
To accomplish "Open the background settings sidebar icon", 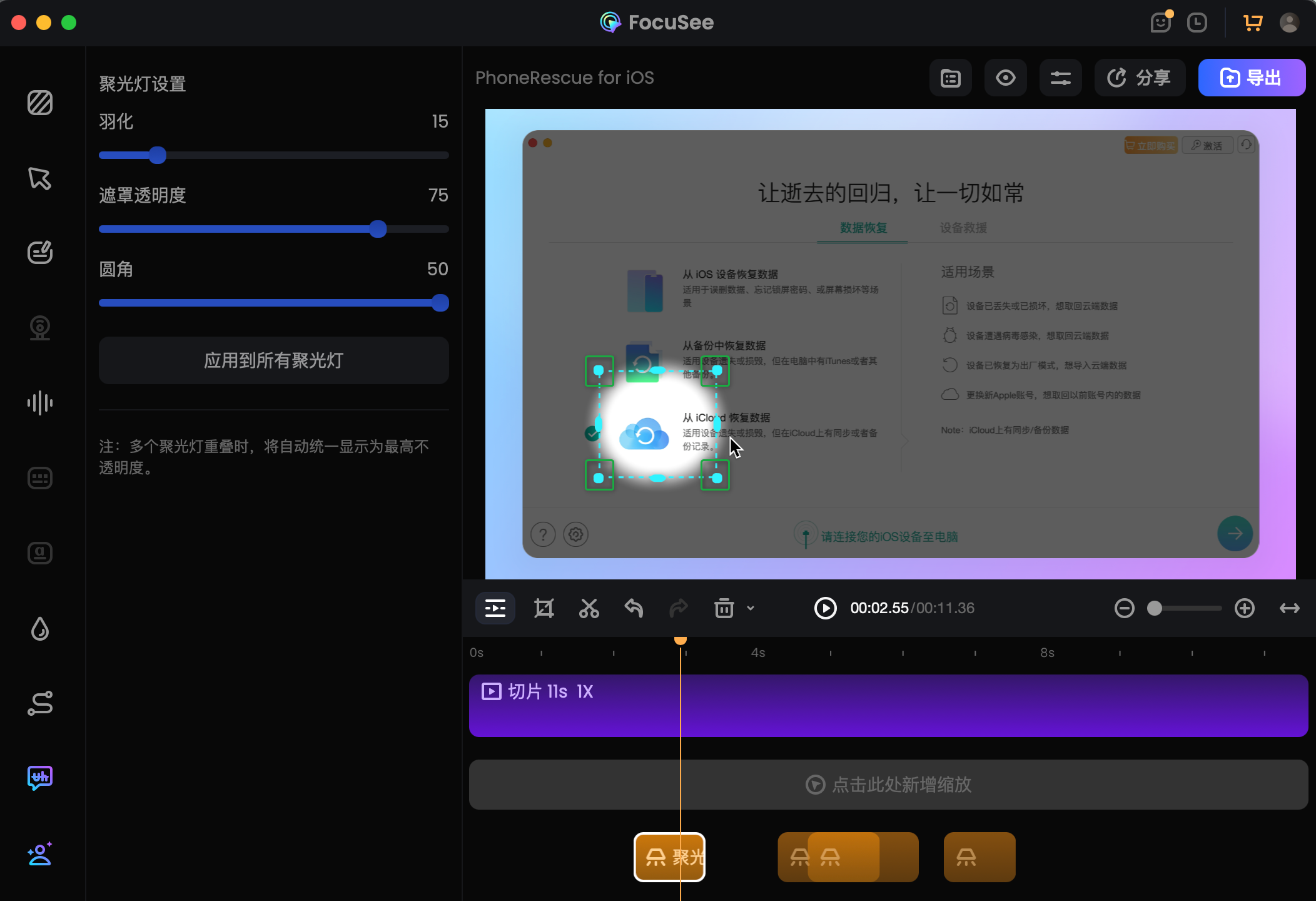I will pyautogui.click(x=40, y=103).
